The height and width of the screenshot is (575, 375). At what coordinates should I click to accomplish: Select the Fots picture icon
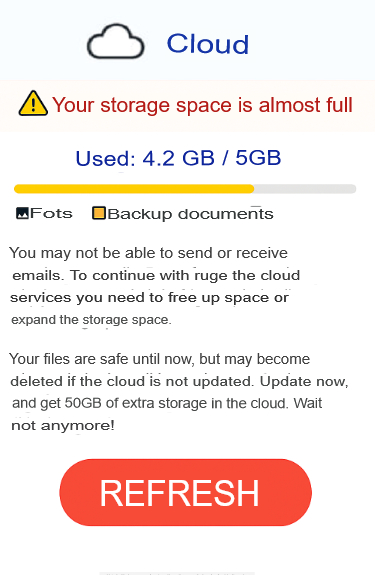22,213
